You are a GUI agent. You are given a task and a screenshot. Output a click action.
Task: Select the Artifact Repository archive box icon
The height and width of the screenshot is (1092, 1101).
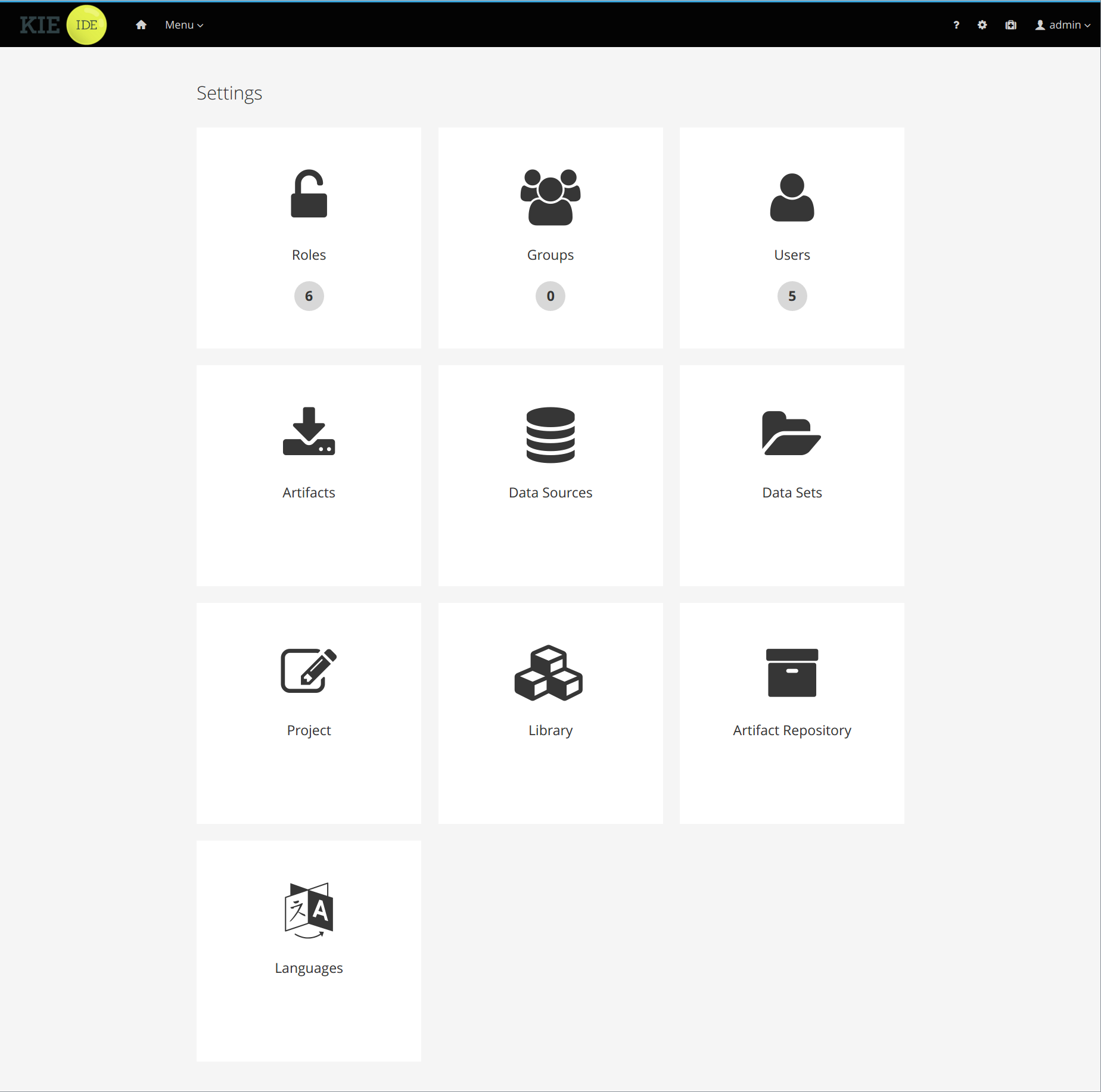click(x=791, y=673)
